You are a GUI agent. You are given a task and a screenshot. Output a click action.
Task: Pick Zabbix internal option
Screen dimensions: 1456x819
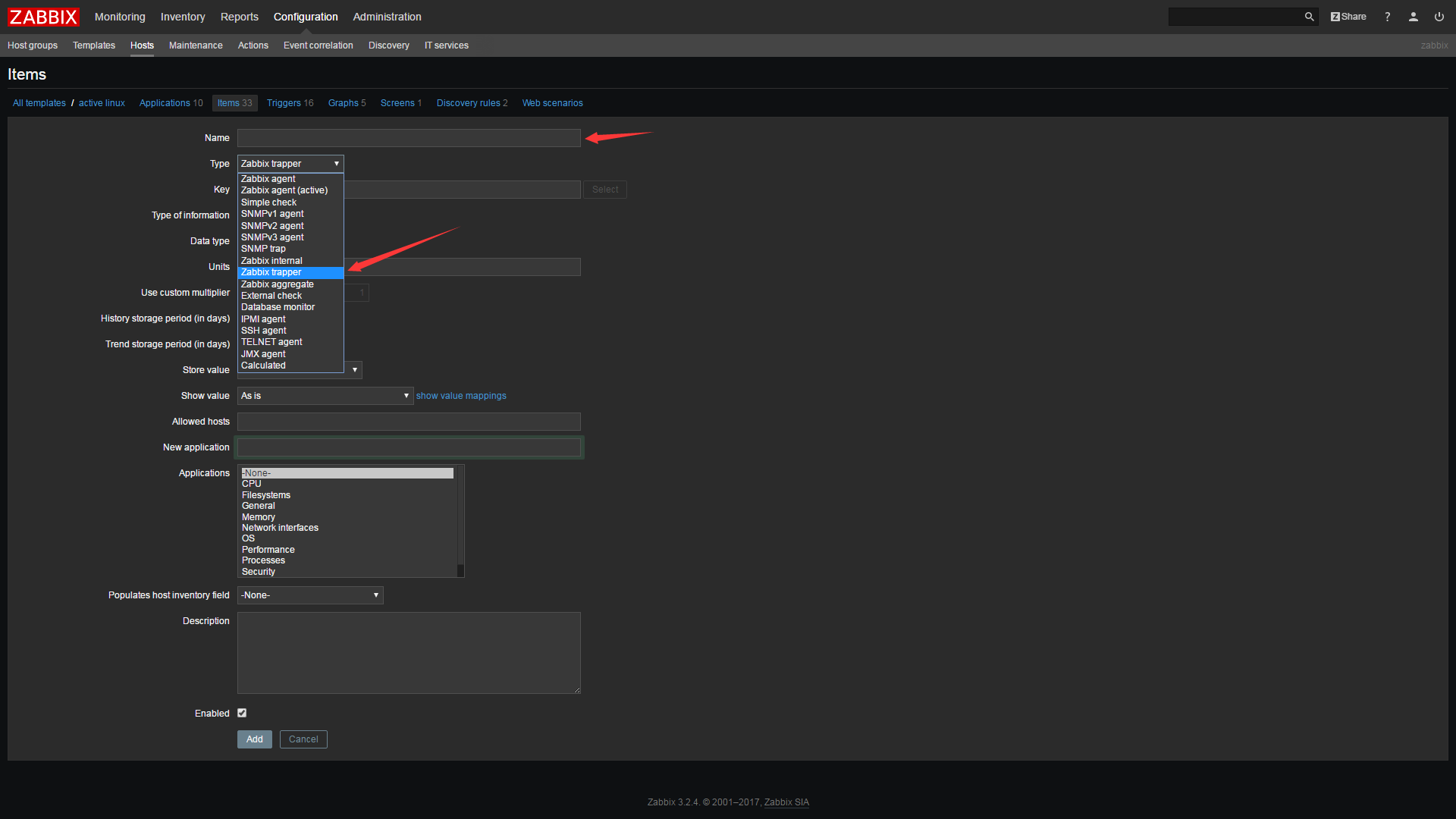point(290,261)
